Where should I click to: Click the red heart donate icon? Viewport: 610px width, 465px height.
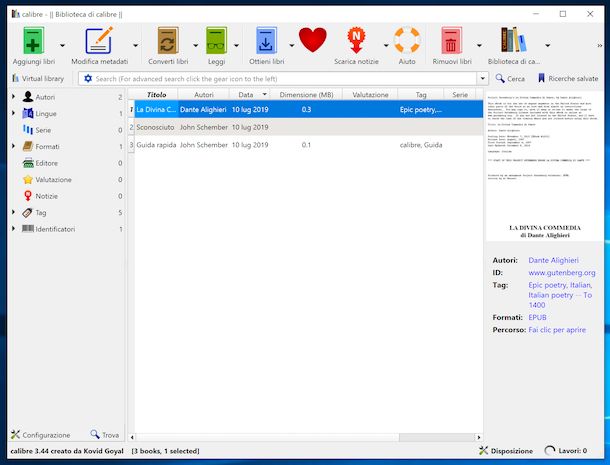click(312, 40)
